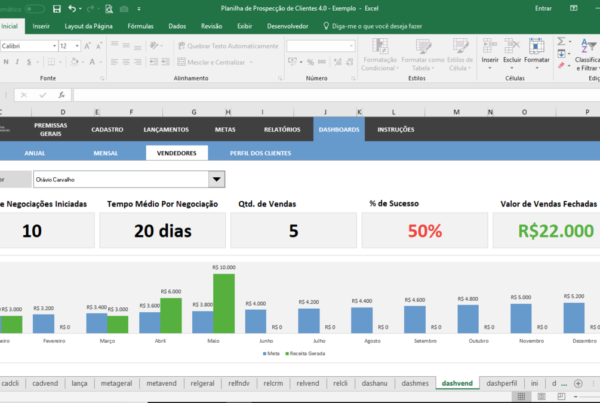Image resolution: width=600 pixels, height=403 pixels.
Task: Switch to Page Layout view in the status bar
Action: [x=541, y=396]
